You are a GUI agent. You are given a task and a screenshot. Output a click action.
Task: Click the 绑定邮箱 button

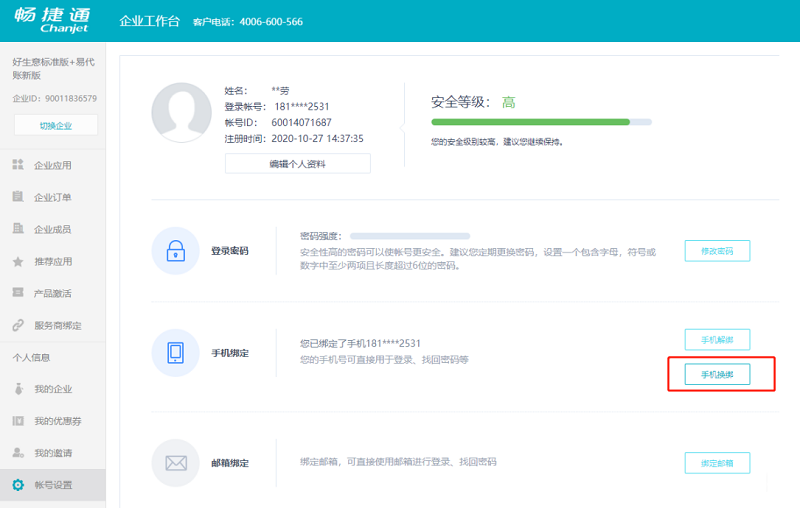point(717,463)
